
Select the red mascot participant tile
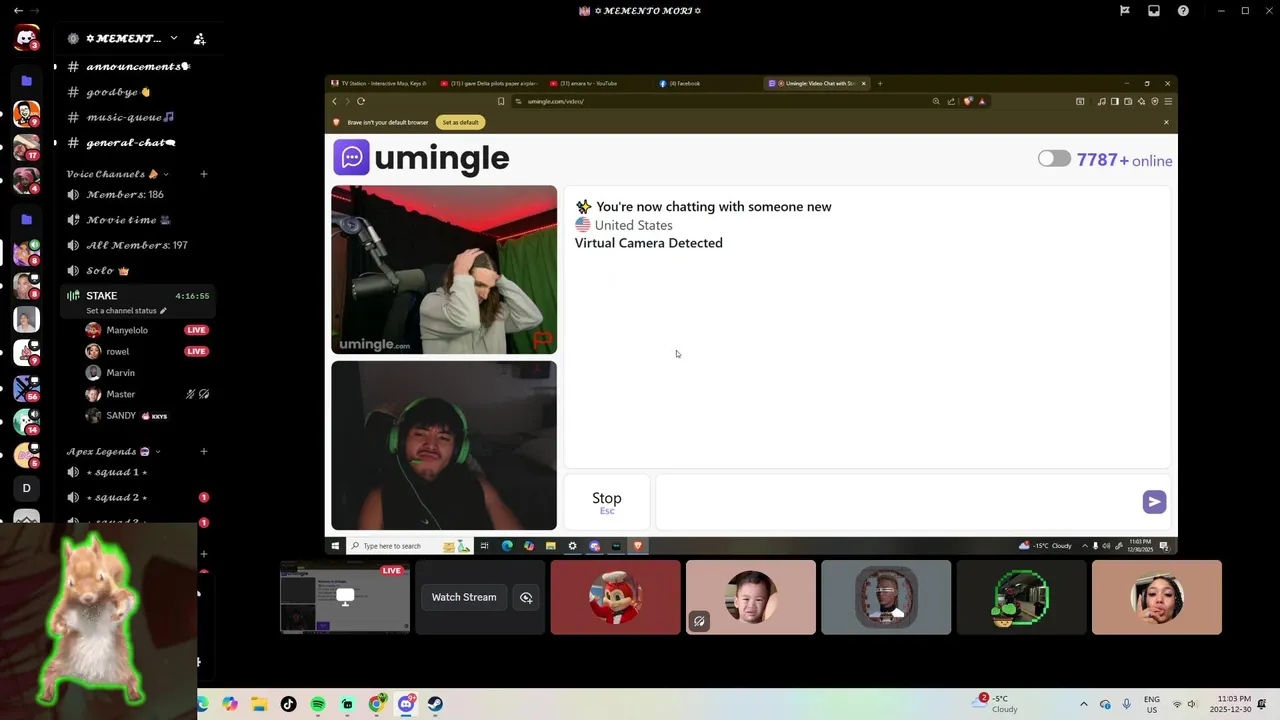point(615,597)
